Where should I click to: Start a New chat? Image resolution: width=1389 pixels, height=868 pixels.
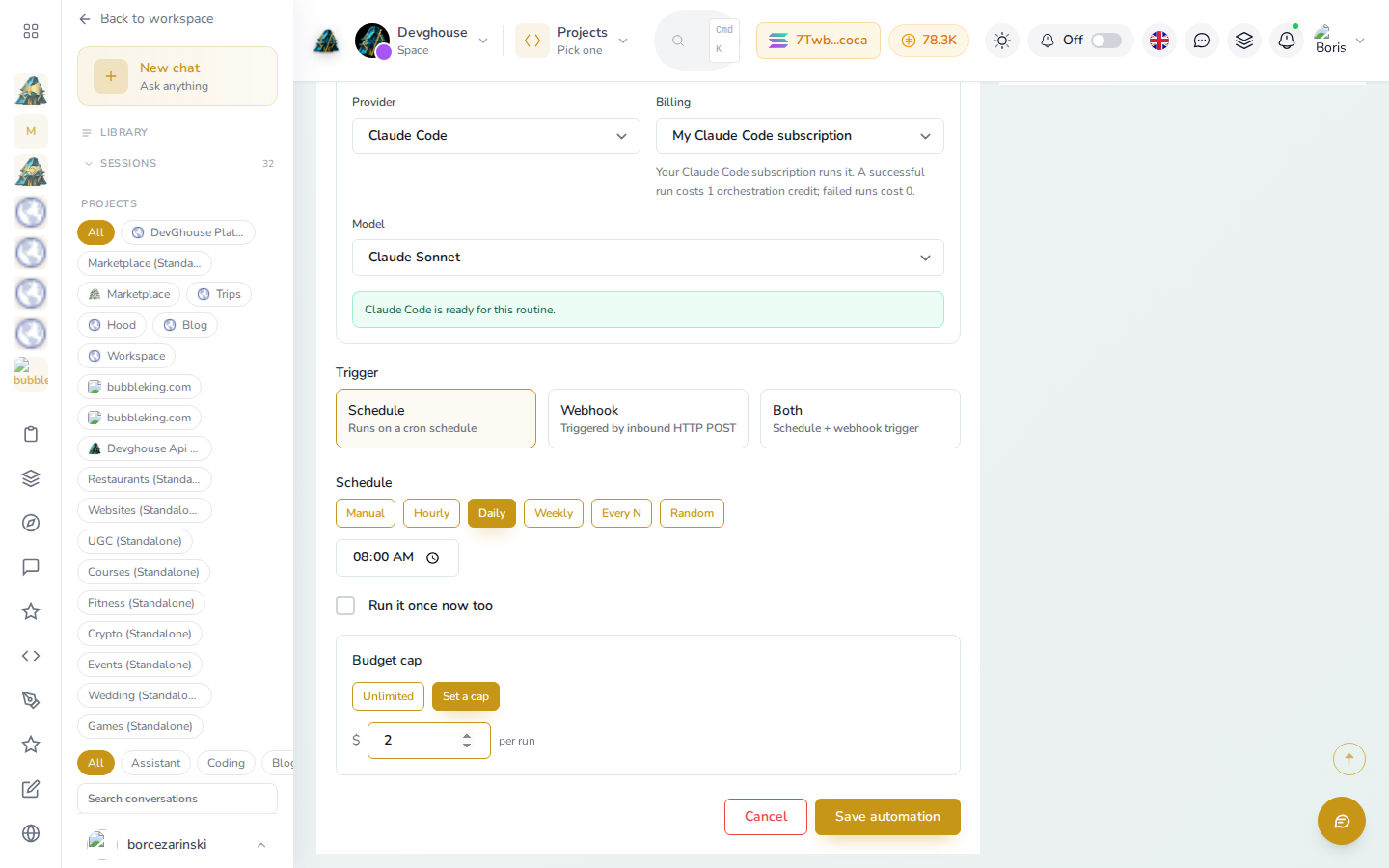(177, 76)
